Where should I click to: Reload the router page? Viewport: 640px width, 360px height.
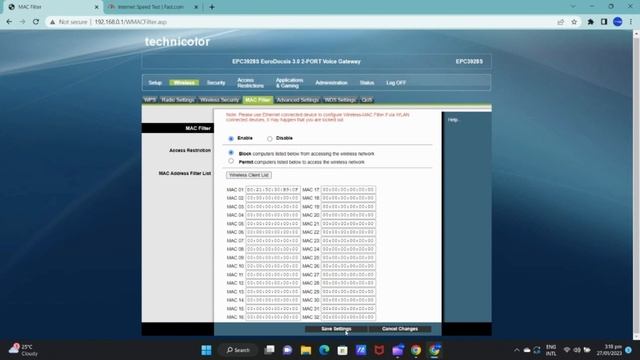(36, 22)
